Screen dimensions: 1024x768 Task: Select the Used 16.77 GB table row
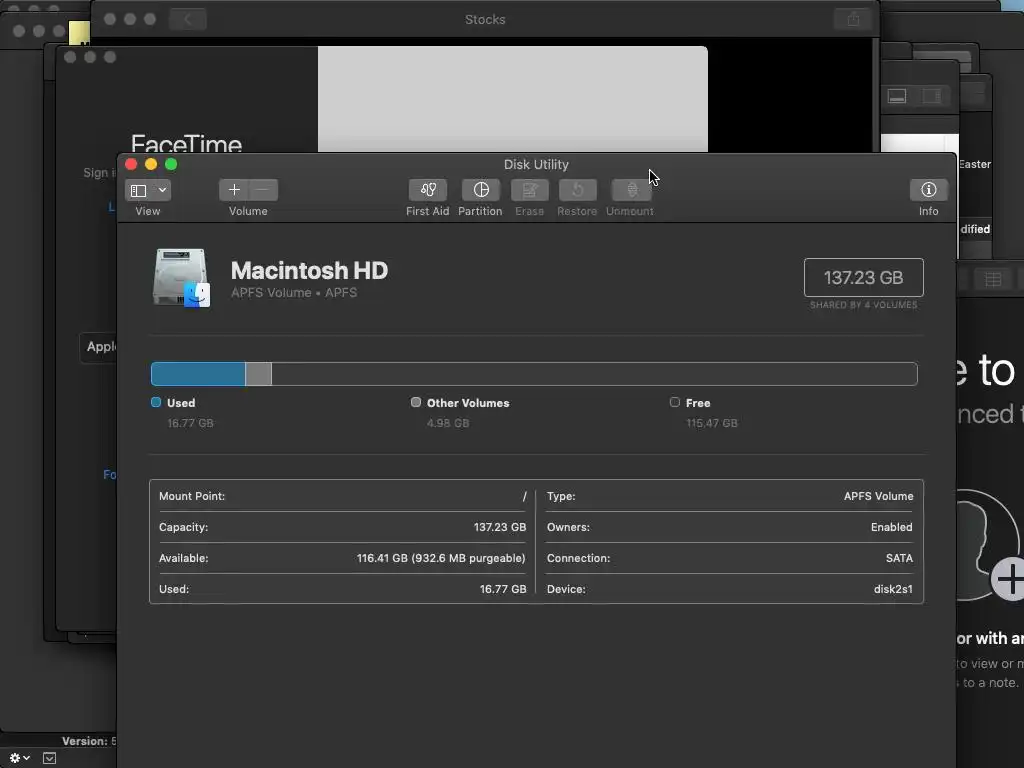point(342,589)
